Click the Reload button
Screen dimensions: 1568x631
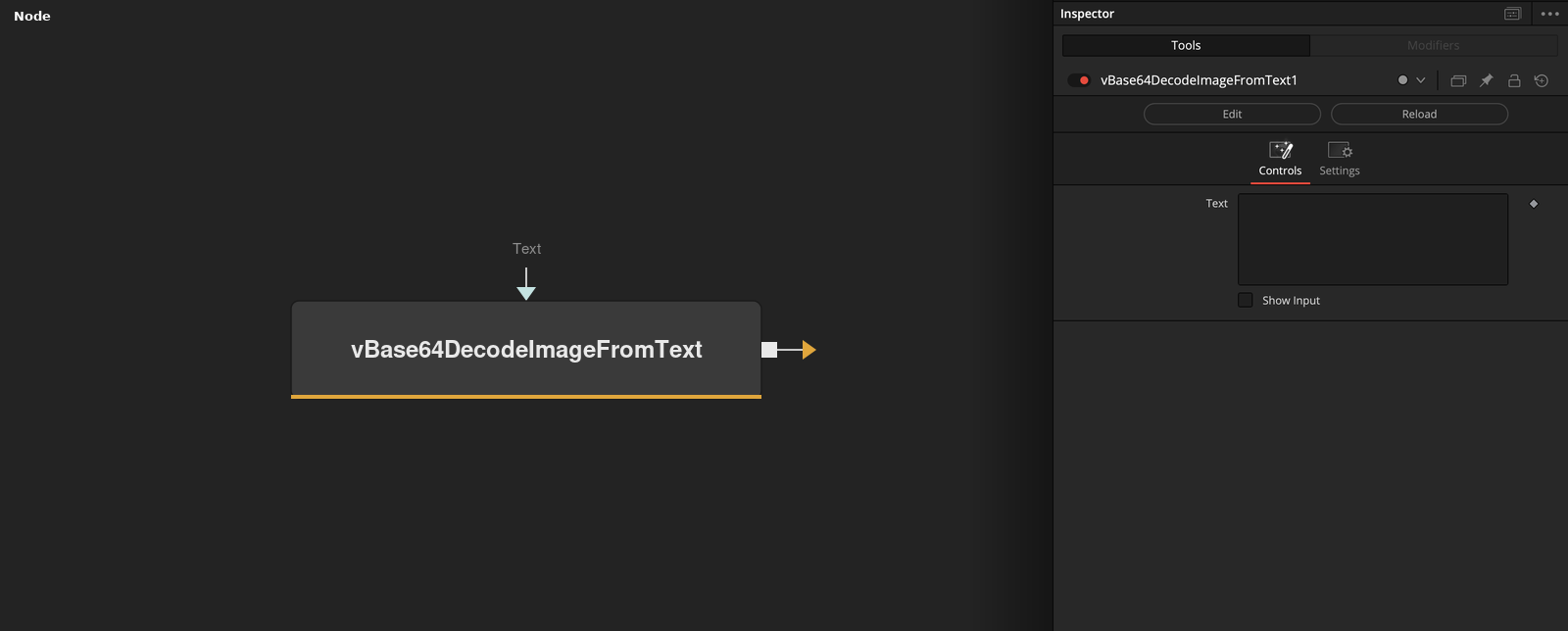point(1419,115)
